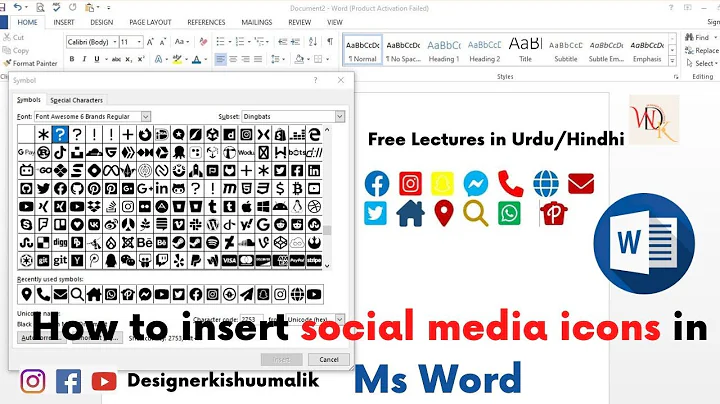Screen dimensions: 720x404
Task: Apply strikethrough formatting
Action: [116, 59]
